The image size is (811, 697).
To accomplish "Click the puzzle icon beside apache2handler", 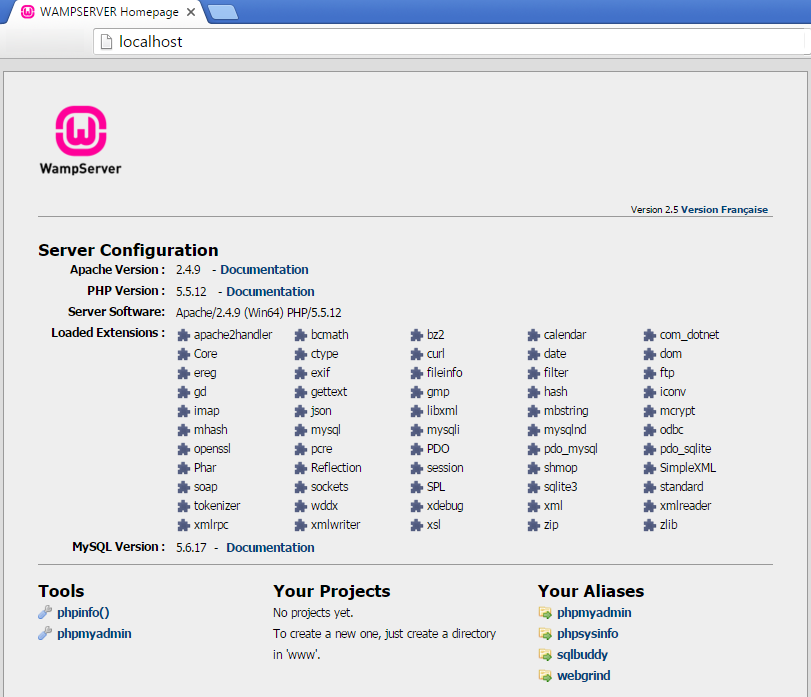I will coord(184,335).
